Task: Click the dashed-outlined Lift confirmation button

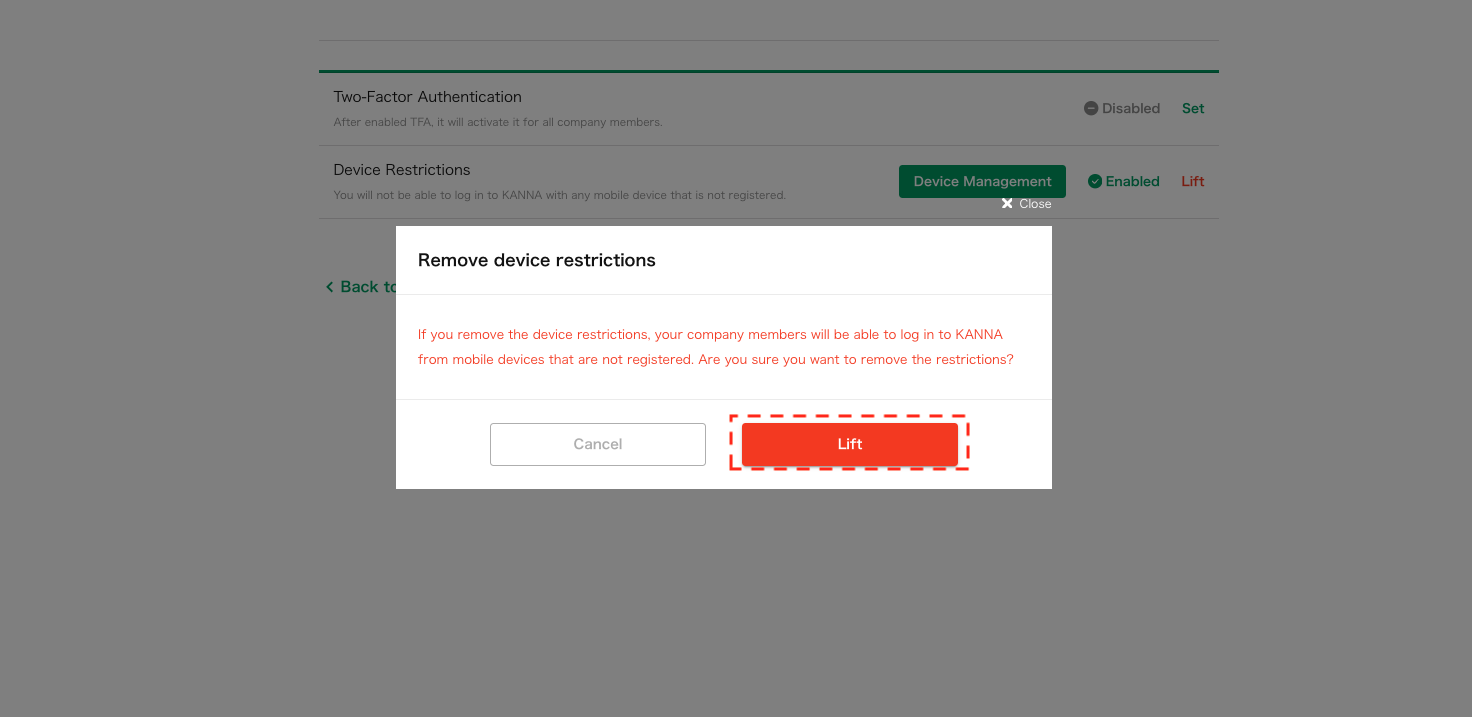Action: point(849,443)
